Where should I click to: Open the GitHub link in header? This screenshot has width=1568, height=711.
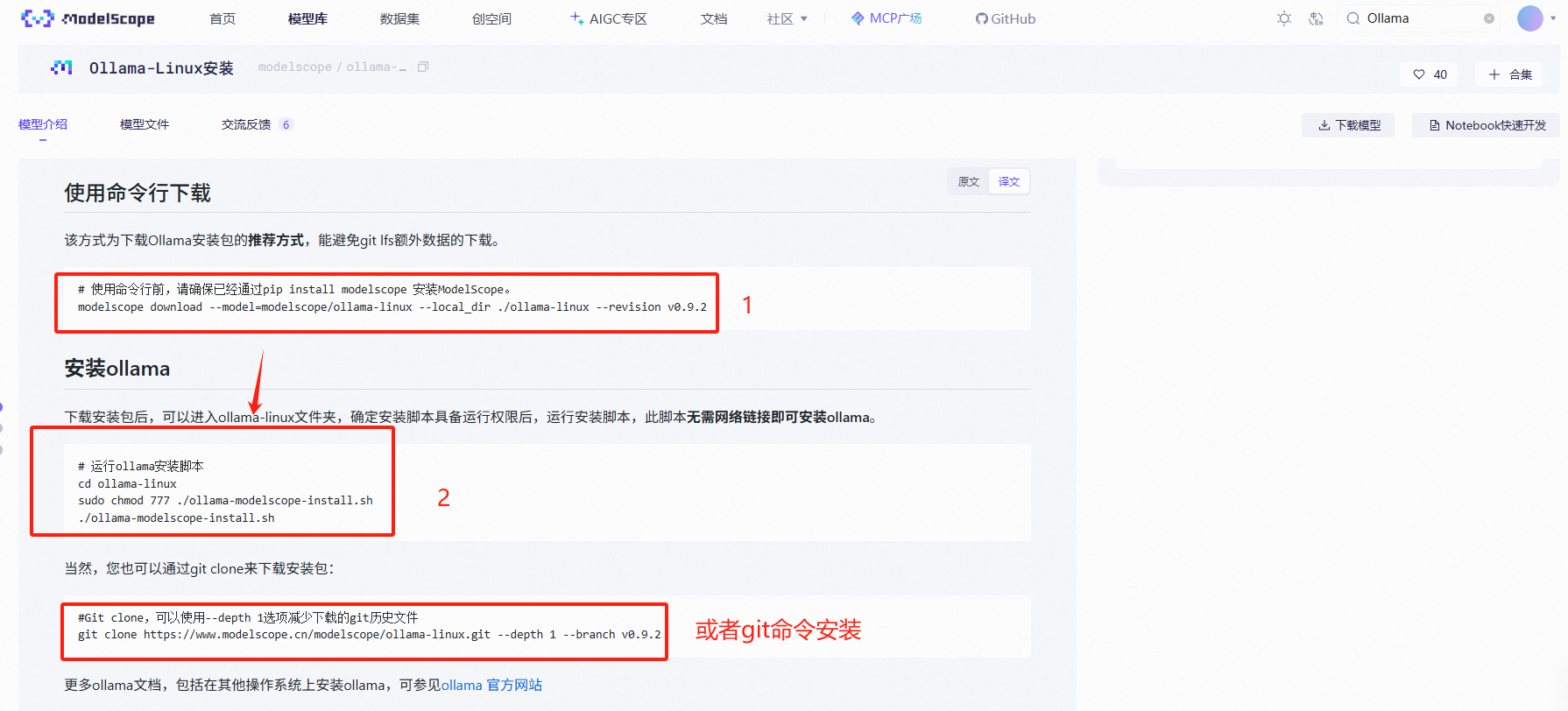click(x=1006, y=18)
